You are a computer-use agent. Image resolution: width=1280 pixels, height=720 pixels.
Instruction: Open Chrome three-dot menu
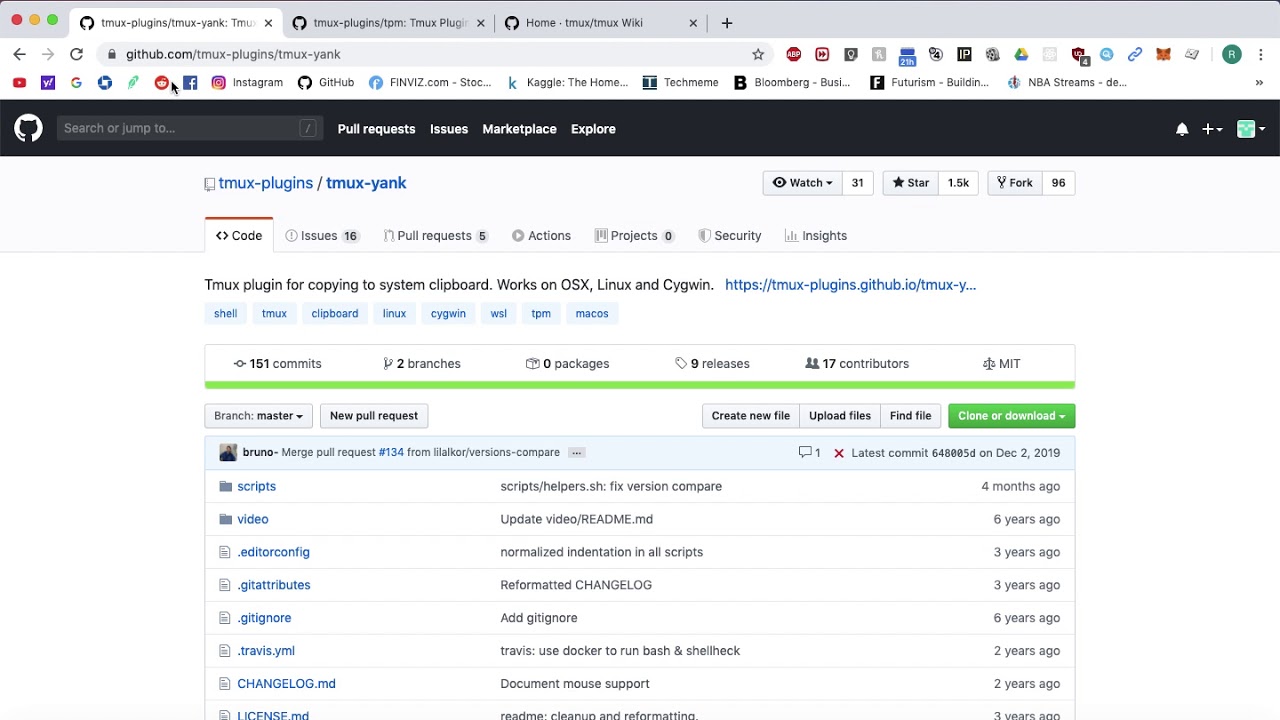click(1261, 54)
